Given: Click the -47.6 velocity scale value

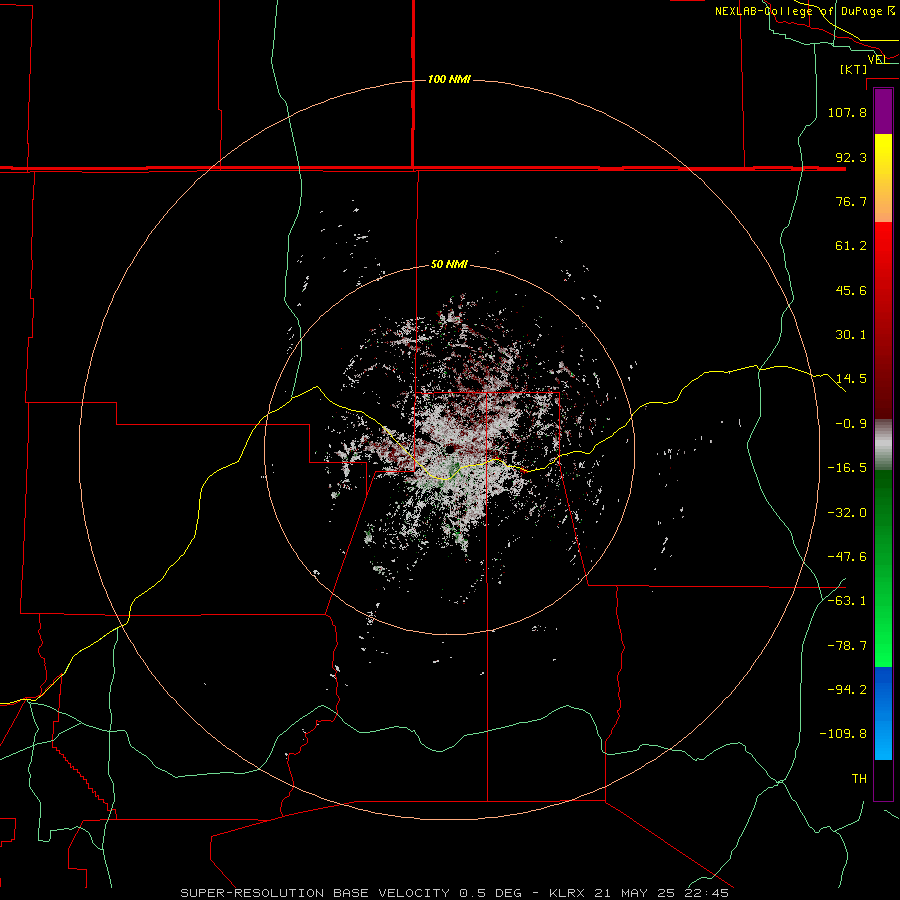Looking at the screenshot, I should click(847, 557).
